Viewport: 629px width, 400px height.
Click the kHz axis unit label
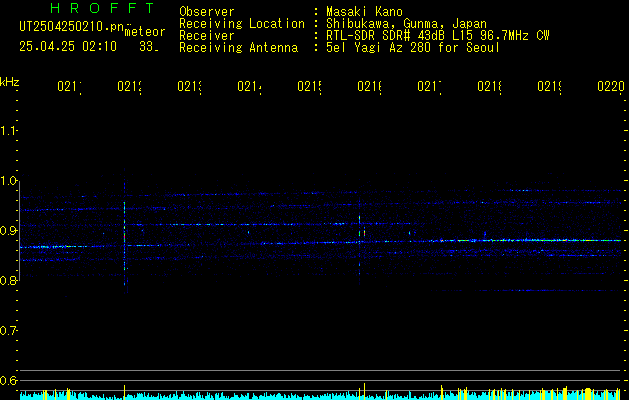coord(10,82)
